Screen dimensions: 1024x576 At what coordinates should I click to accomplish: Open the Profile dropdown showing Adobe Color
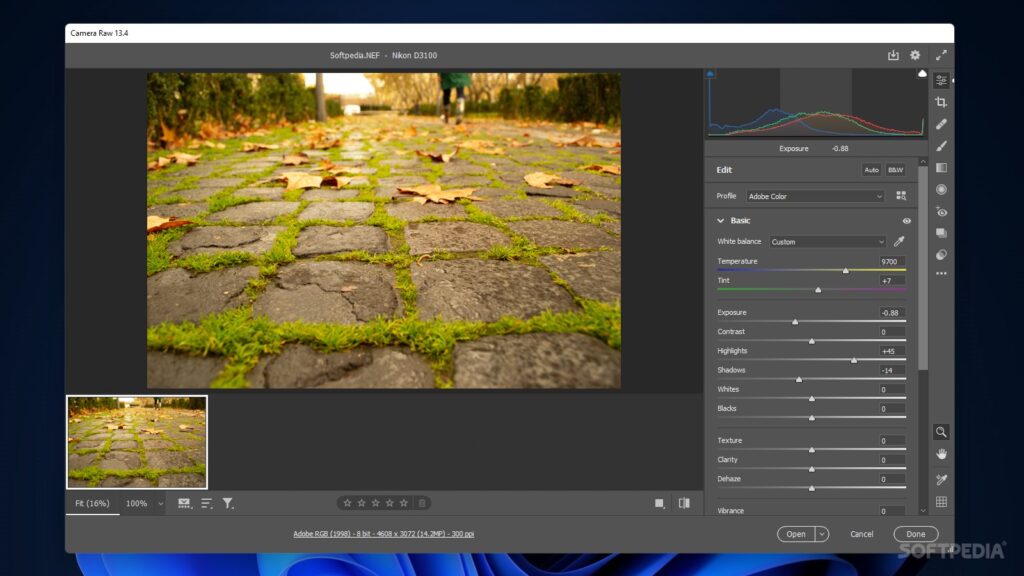[815, 196]
